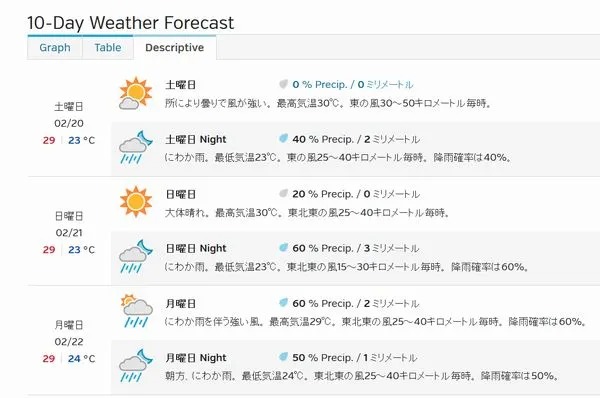Select the 02/22 date cell
The height and width of the screenshot is (398, 600).
coord(69,342)
